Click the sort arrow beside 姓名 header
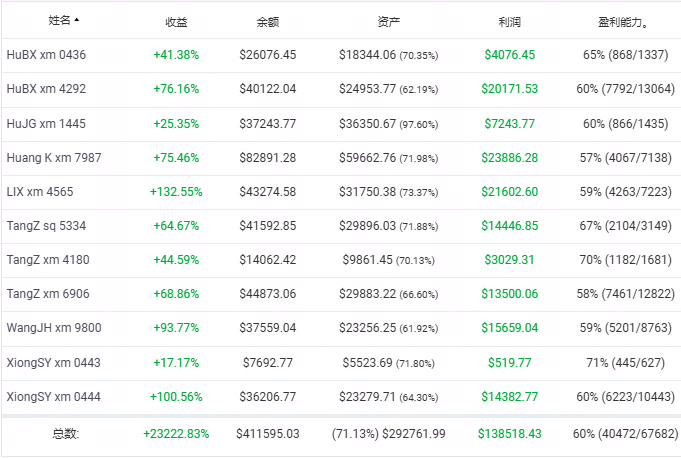 [77, 20]
